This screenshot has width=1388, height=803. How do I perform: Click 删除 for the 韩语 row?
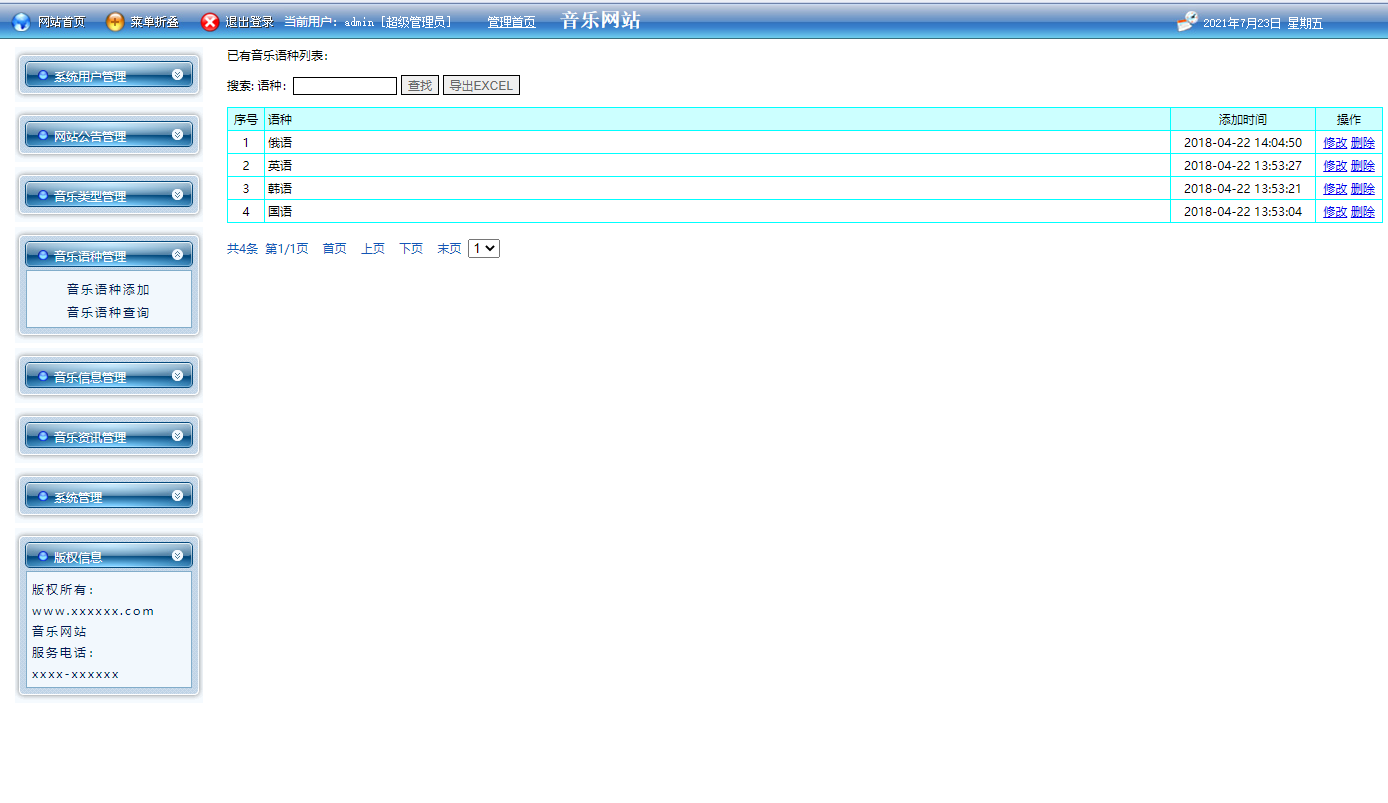pyautogui.click(x=1363, y=188)
